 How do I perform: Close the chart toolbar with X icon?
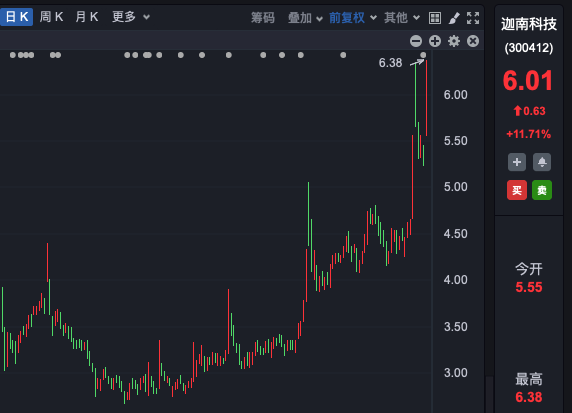(x=473, y=41)
